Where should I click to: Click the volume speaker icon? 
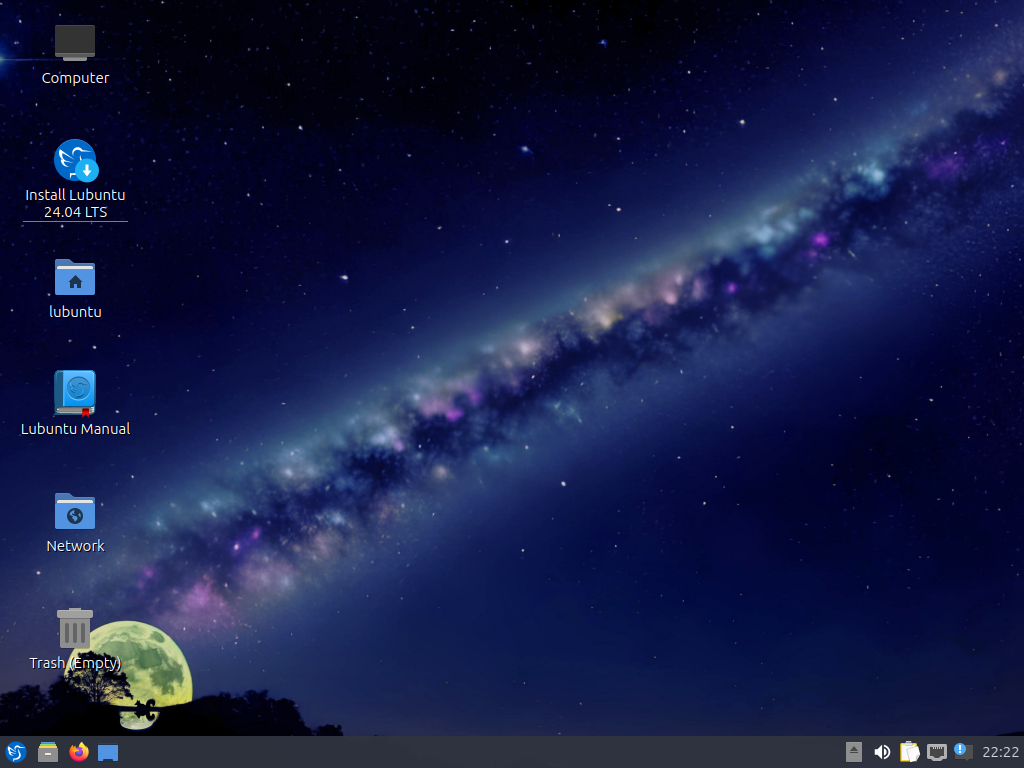882,752
